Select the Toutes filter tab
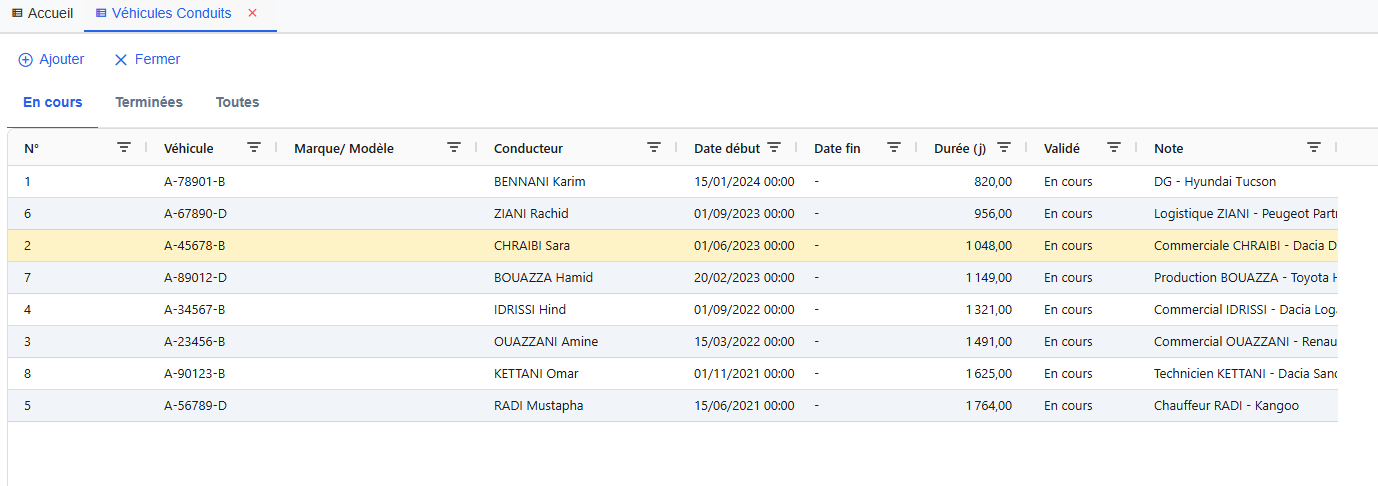 [237, 102]
